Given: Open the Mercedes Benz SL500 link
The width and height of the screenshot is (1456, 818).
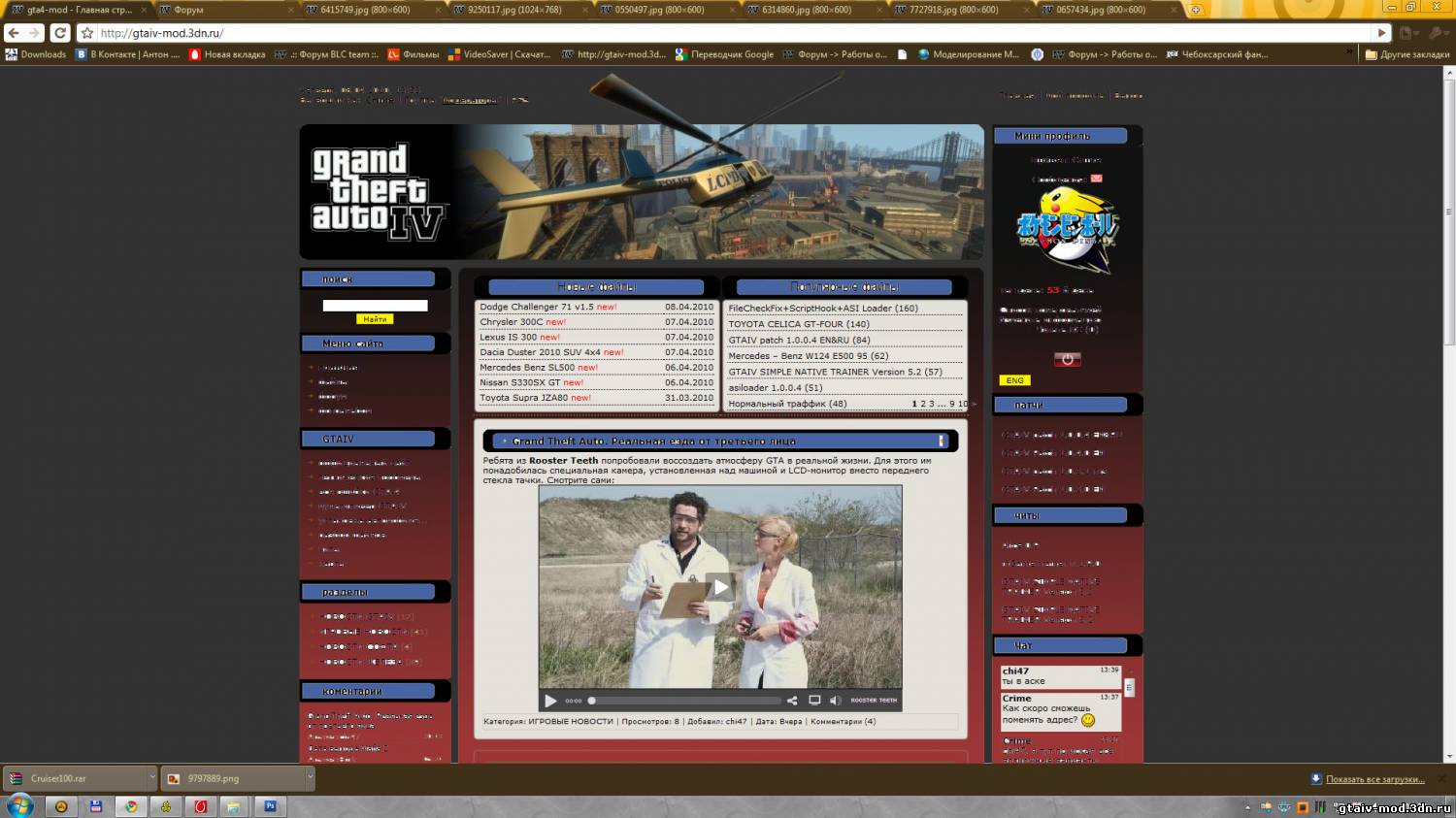Looking at the screenshot, I should coord(526,368).
